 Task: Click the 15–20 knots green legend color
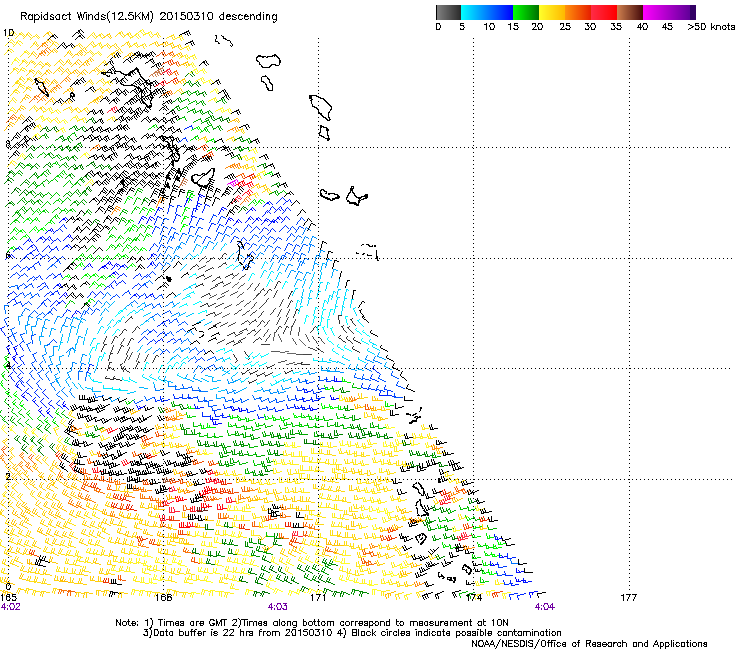(x=526, y=12)
